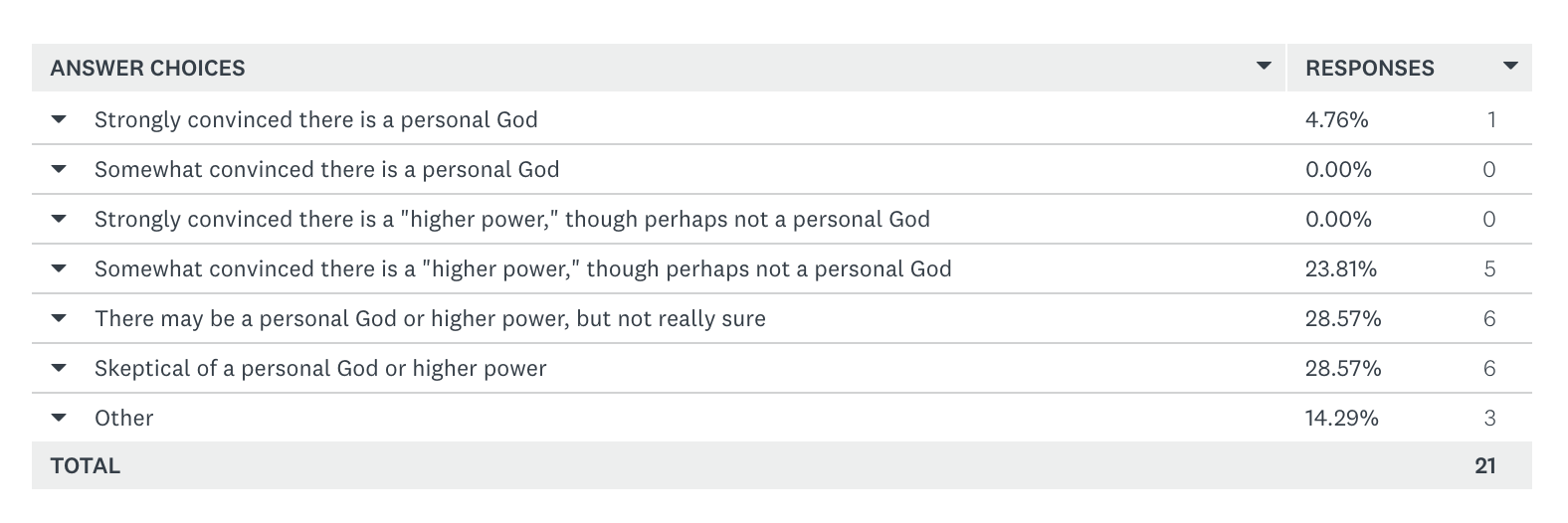Expand arrow for "There may be a personal God" row
Image resolution: width=1568 pixels, height=523 pixels.
59,318
